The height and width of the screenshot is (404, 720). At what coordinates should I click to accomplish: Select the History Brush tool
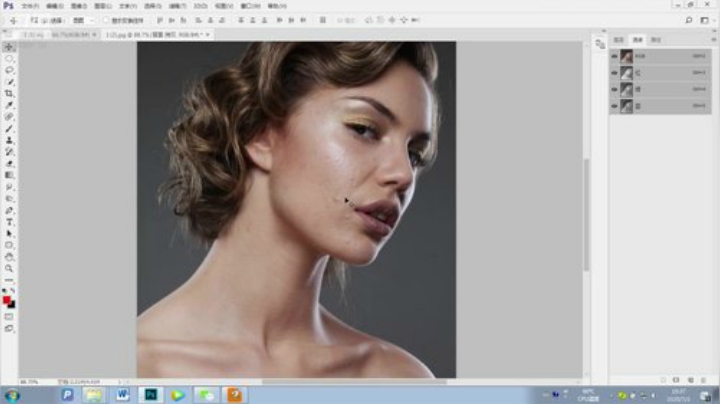tap(9, 152)
